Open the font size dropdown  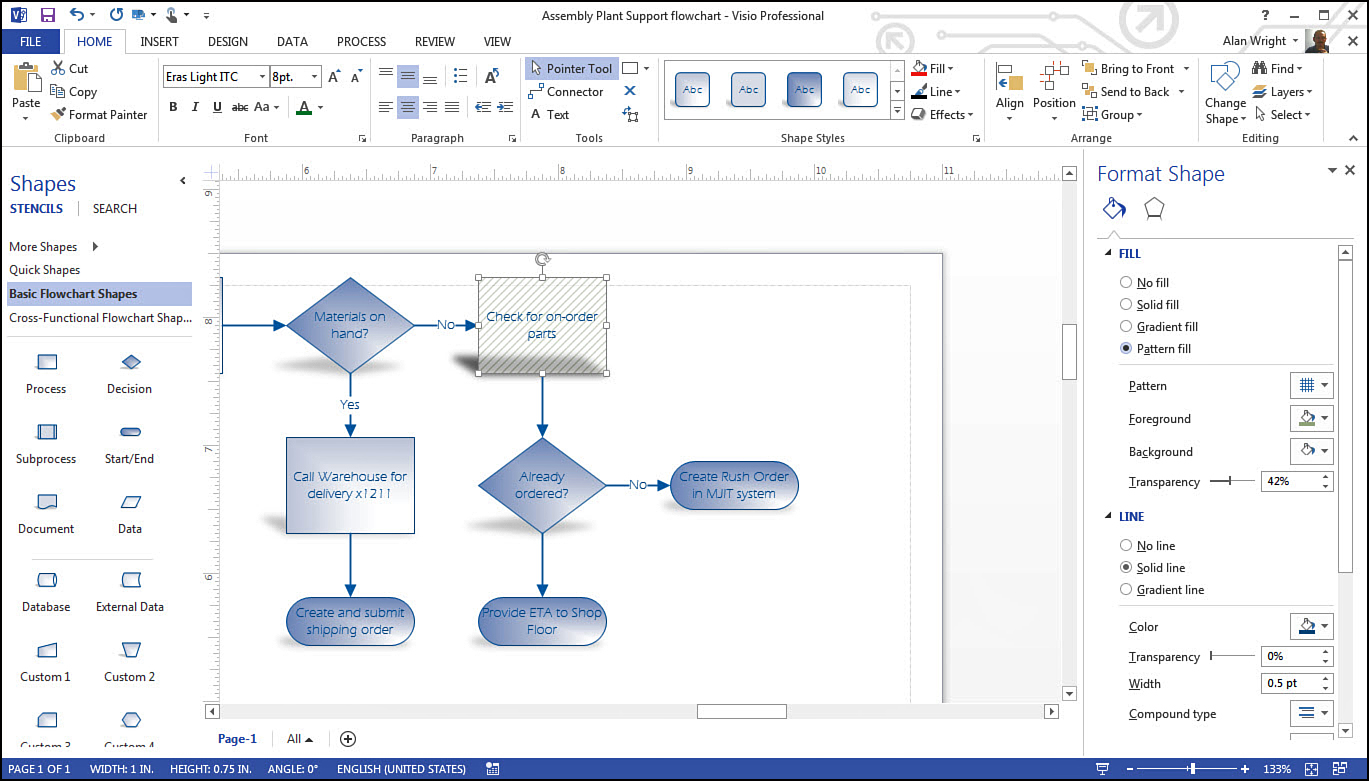(x=315, y=77)
